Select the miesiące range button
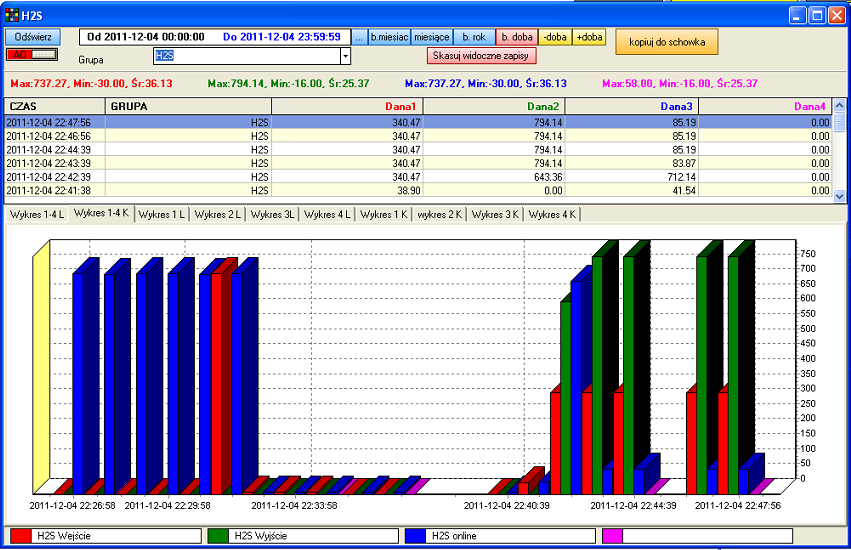This screenshot has height=550, width=851. click(431, 37)
